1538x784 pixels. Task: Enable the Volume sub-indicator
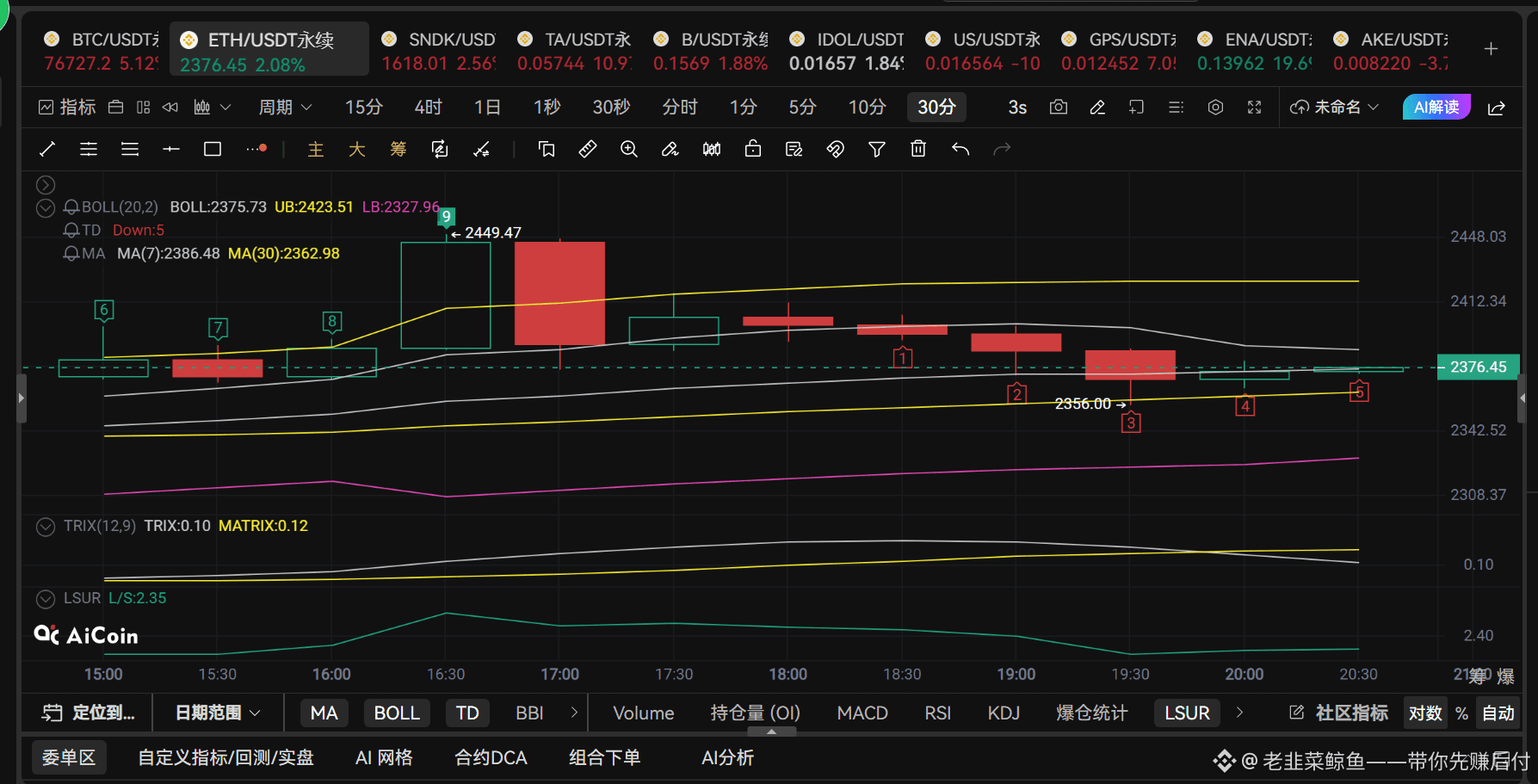[644, 713]
